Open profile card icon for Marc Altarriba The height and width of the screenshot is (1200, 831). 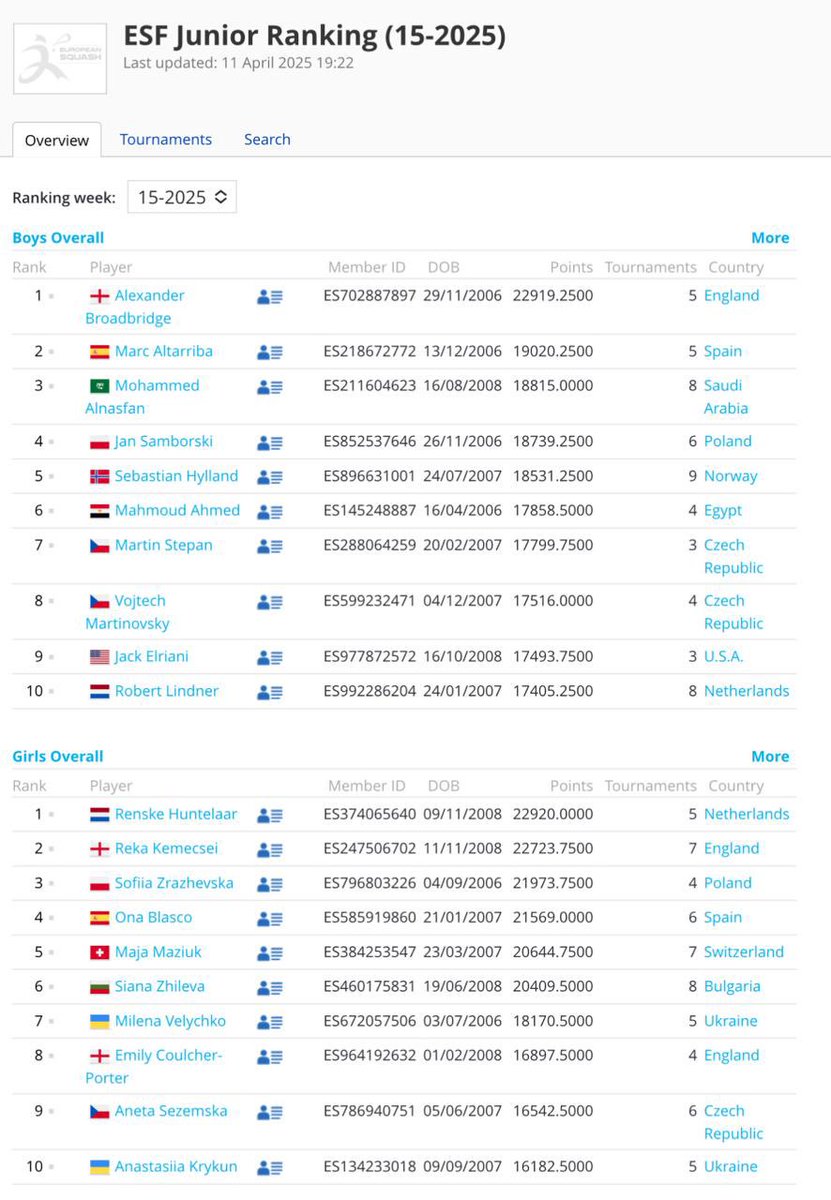point(270,352)
